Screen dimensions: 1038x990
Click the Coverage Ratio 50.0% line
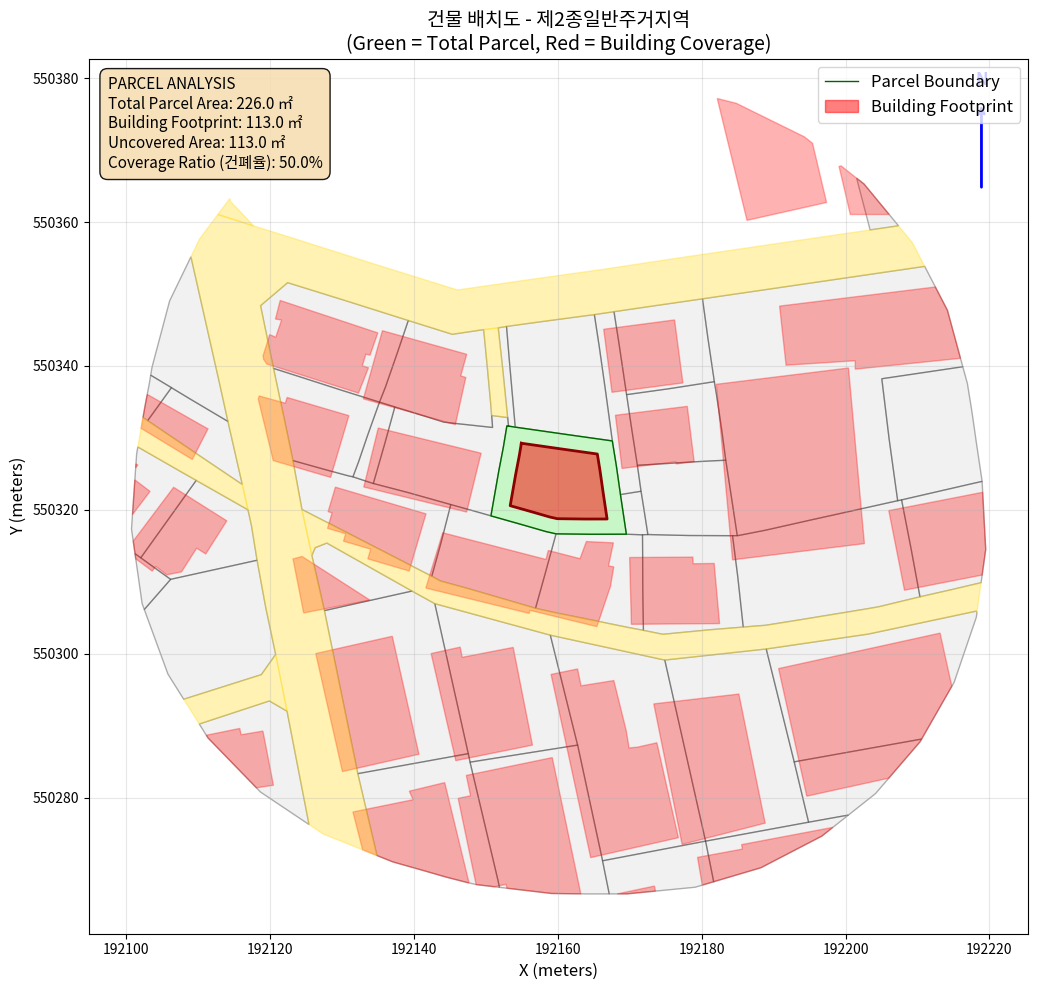point(215,161)
